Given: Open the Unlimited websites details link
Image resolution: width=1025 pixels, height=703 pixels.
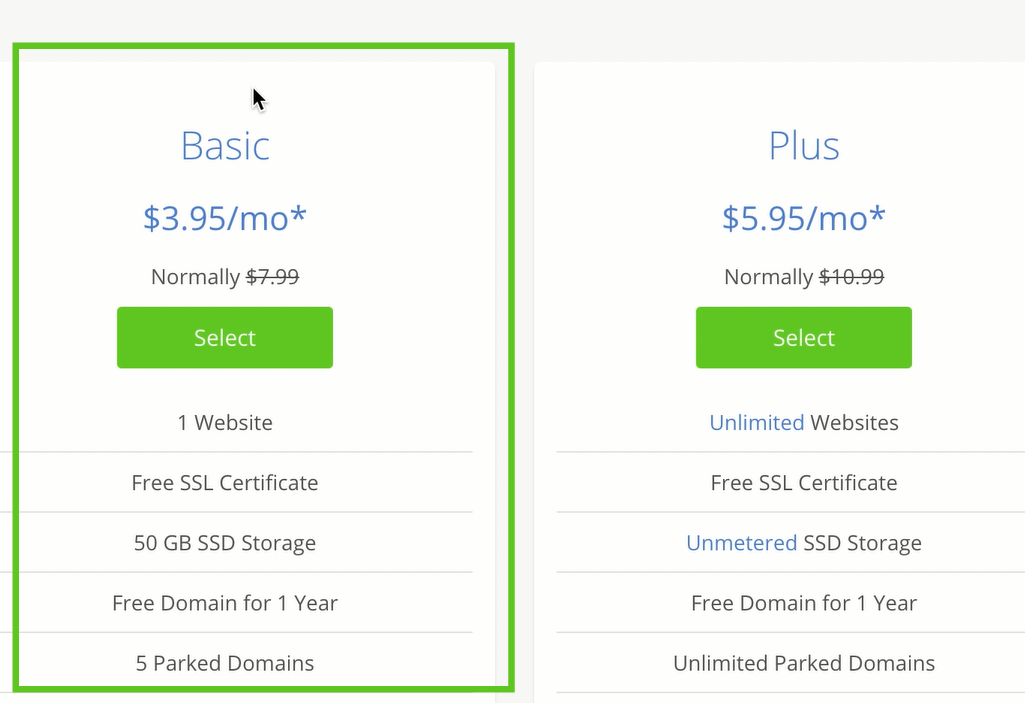Looking at the screenshot, I should pos(757,422).
